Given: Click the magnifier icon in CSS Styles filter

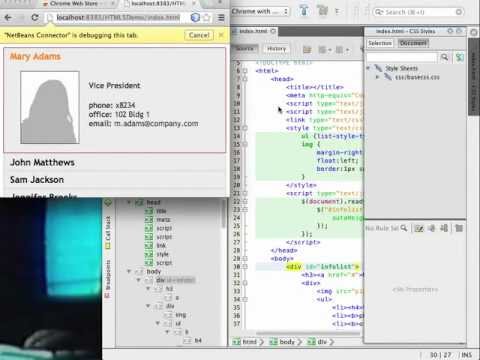Looking at the screenshot, I should pos(444,57).
